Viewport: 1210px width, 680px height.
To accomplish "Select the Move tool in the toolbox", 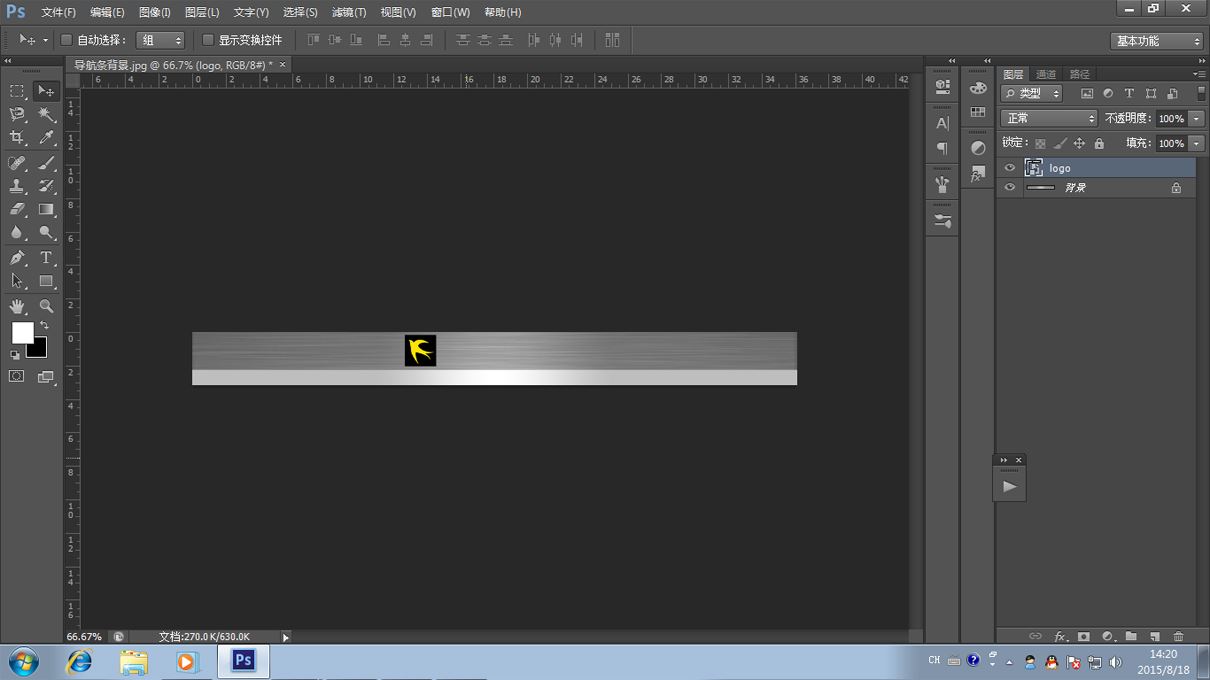I will tap(46, 91).
